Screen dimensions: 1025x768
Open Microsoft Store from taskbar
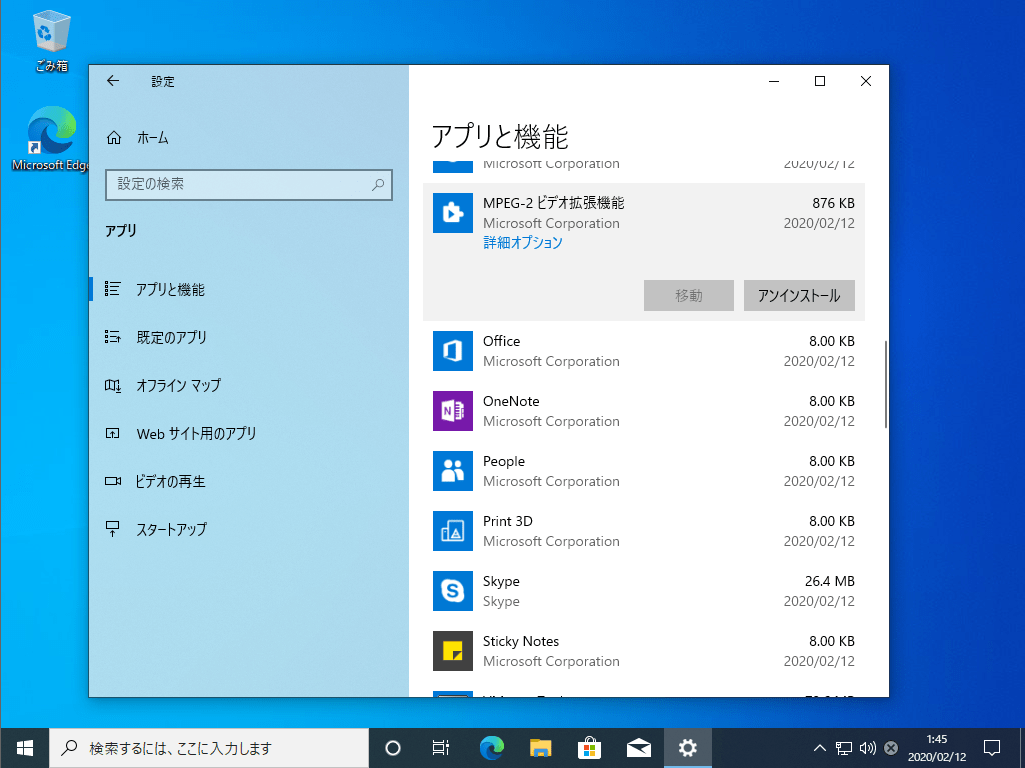pos(589,748)
